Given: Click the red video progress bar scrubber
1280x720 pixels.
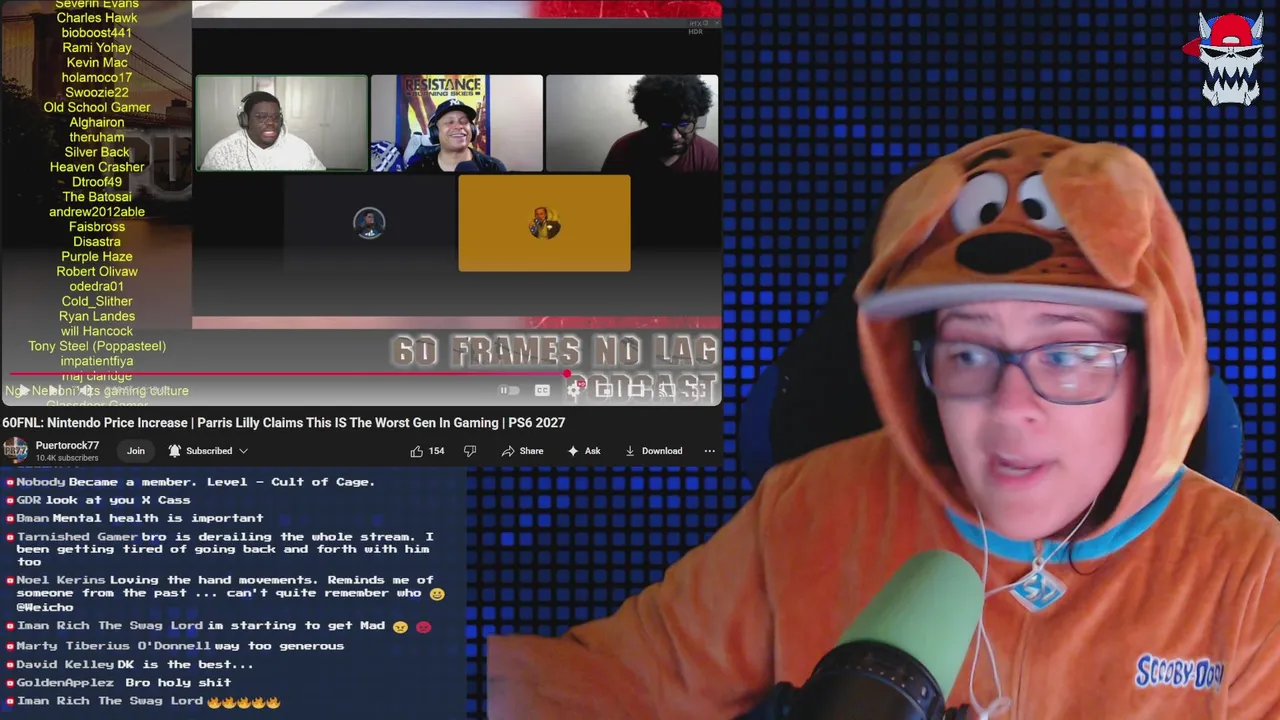Looking at the screenshot, I should pos(567,374).
